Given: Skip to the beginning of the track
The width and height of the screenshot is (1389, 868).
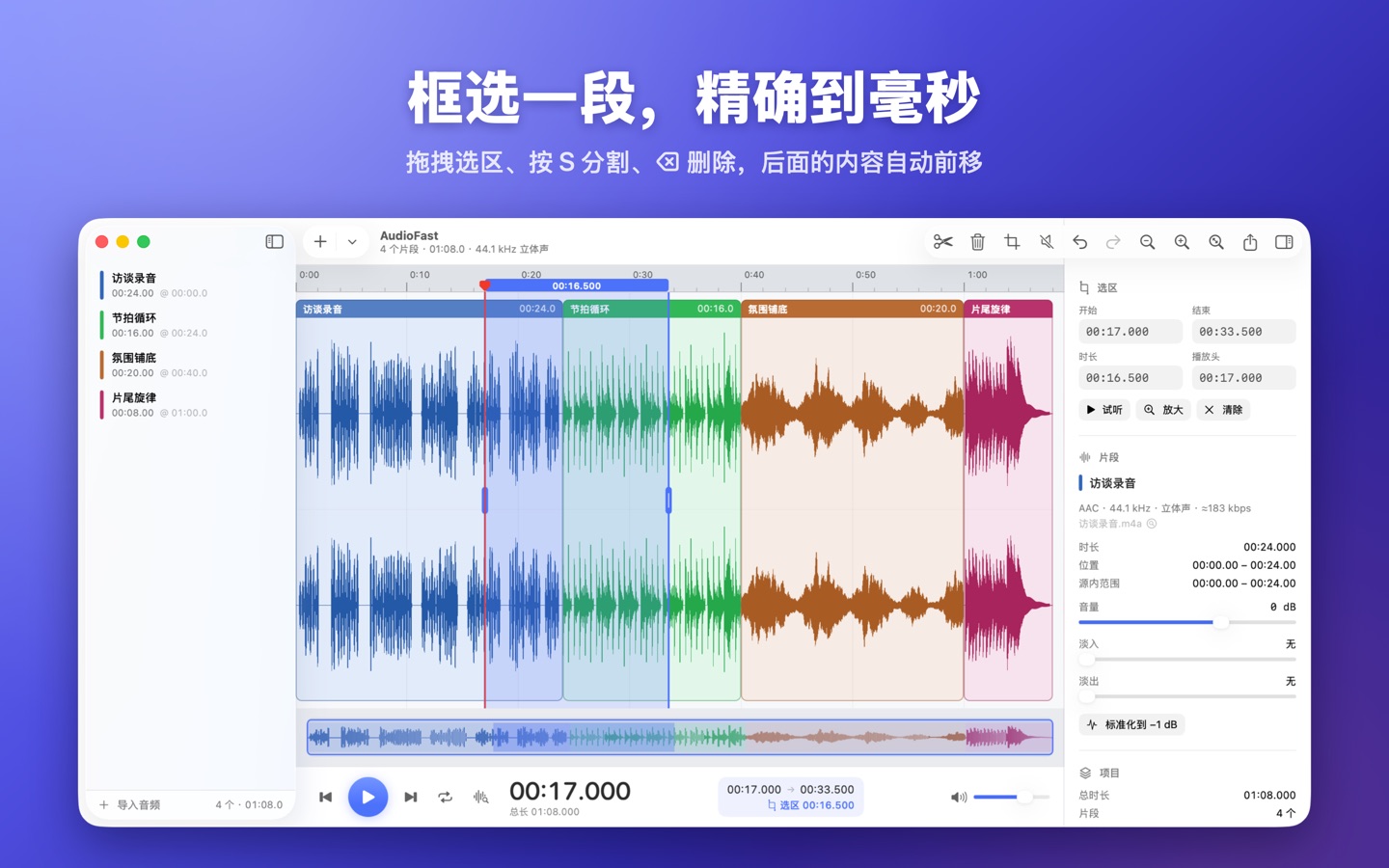Looking at the screenshot, I should pos(326,797).
